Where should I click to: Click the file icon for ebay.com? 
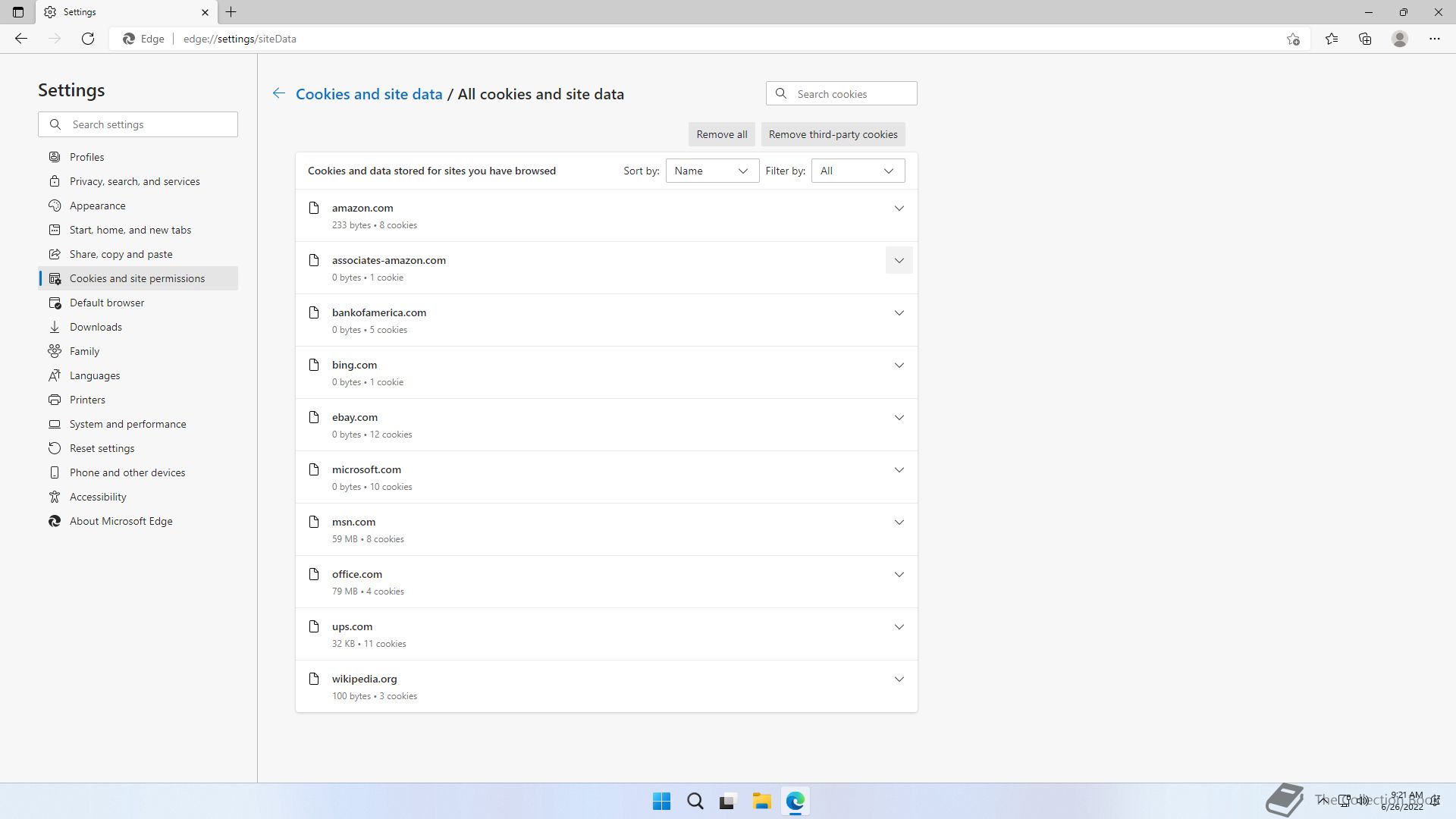pyautogui.click(x=314, y=417)
